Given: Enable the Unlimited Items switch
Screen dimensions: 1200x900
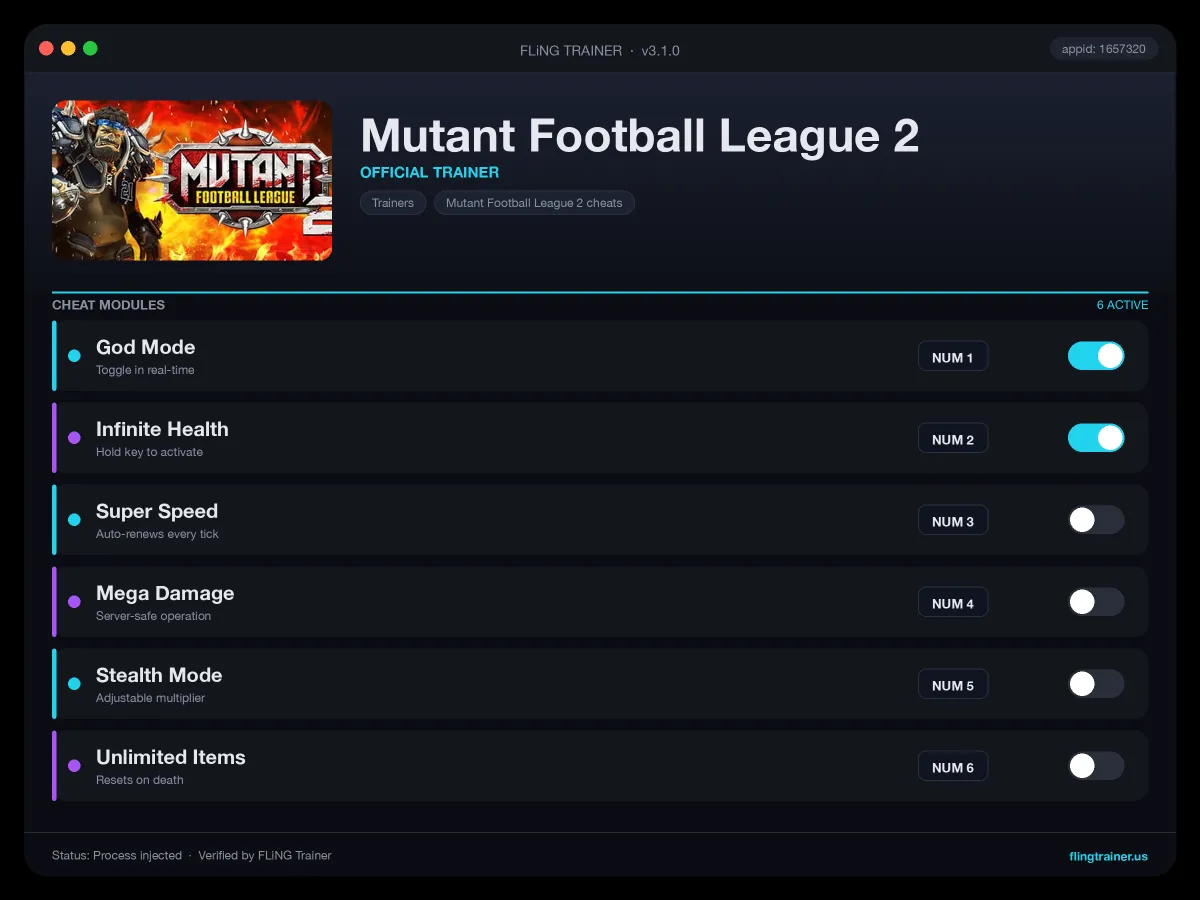Looking at the screenshot, I should (x=1096, y=766).
